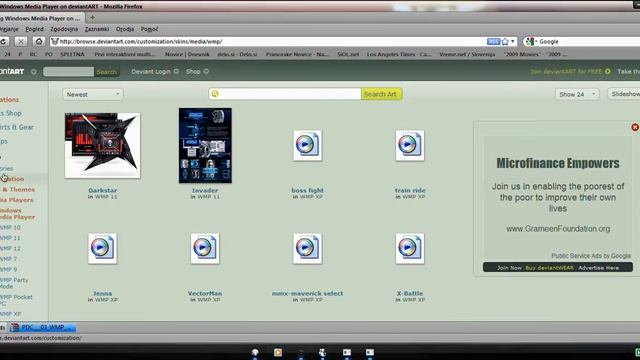
Task: Click the header search text field
Action: [68, 72]
